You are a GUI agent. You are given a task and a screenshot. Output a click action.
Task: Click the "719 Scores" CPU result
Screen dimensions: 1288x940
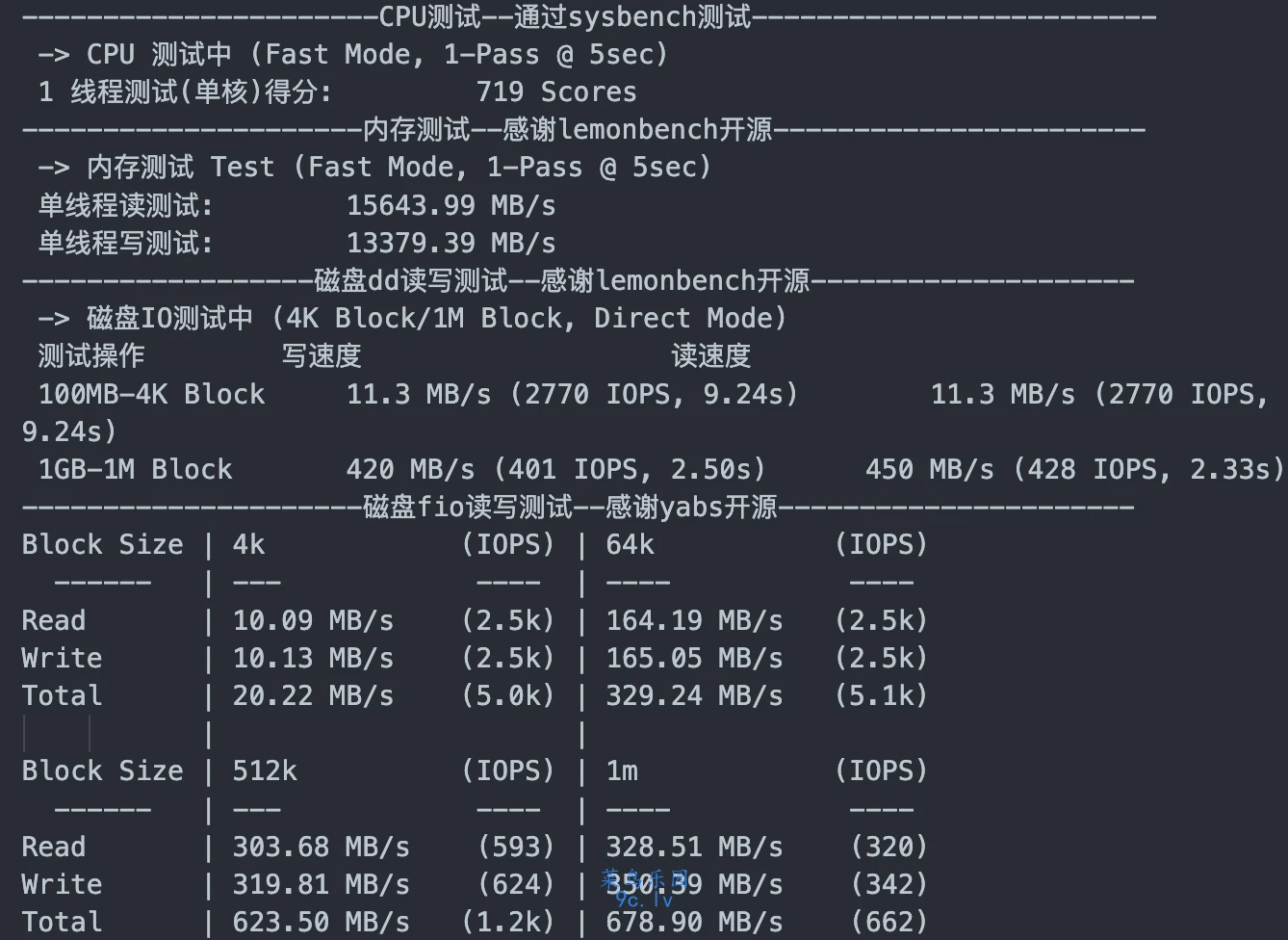(x=555, y=92)
